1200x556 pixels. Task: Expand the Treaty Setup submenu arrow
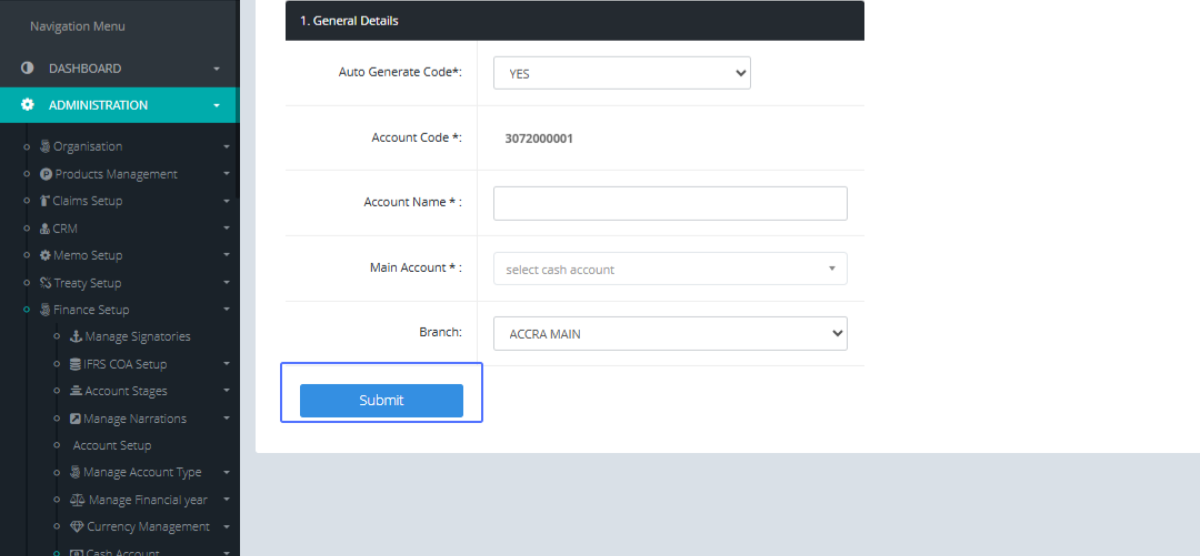tap(227, 283)
